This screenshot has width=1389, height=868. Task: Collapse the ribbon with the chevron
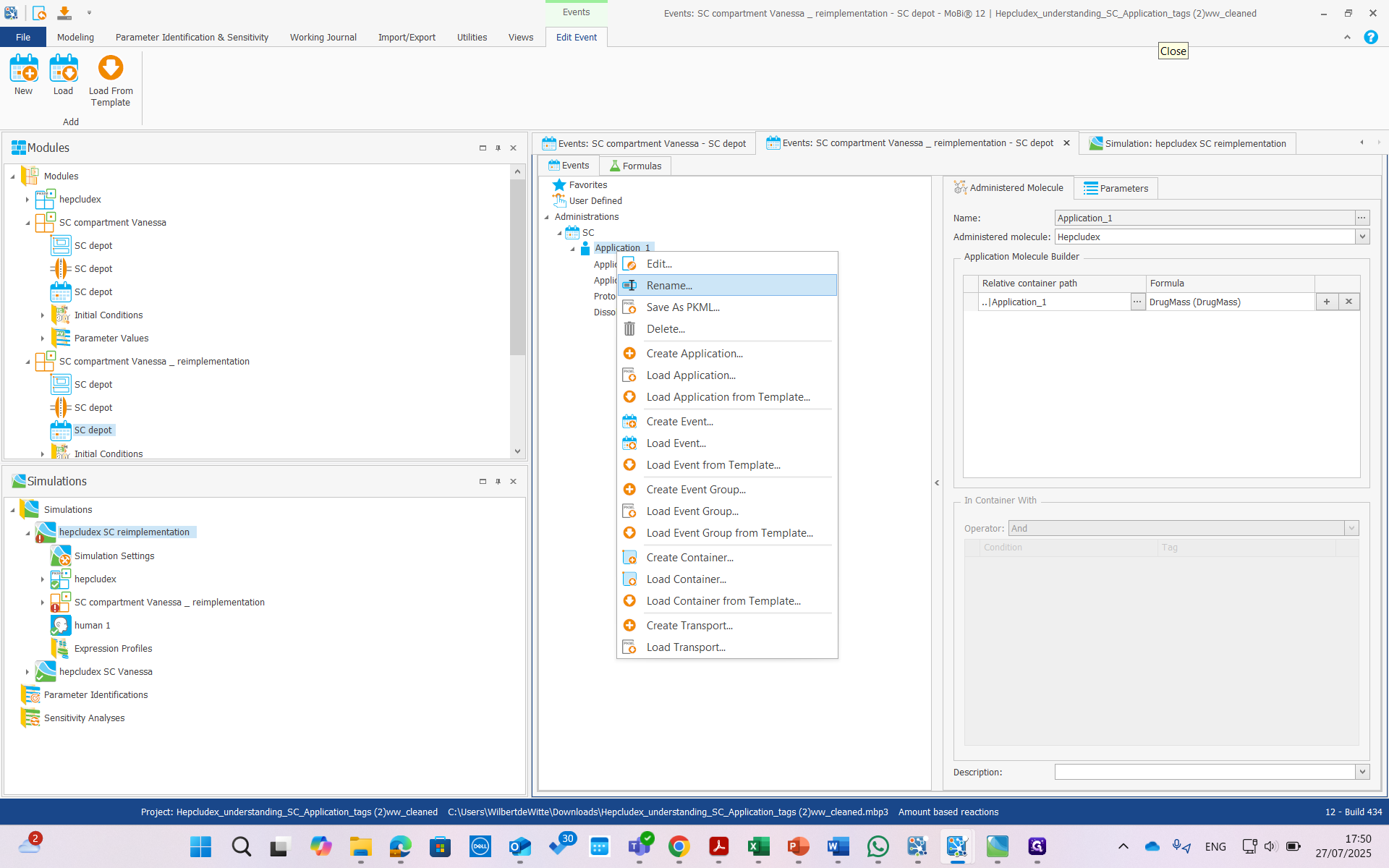[1347, 38]
